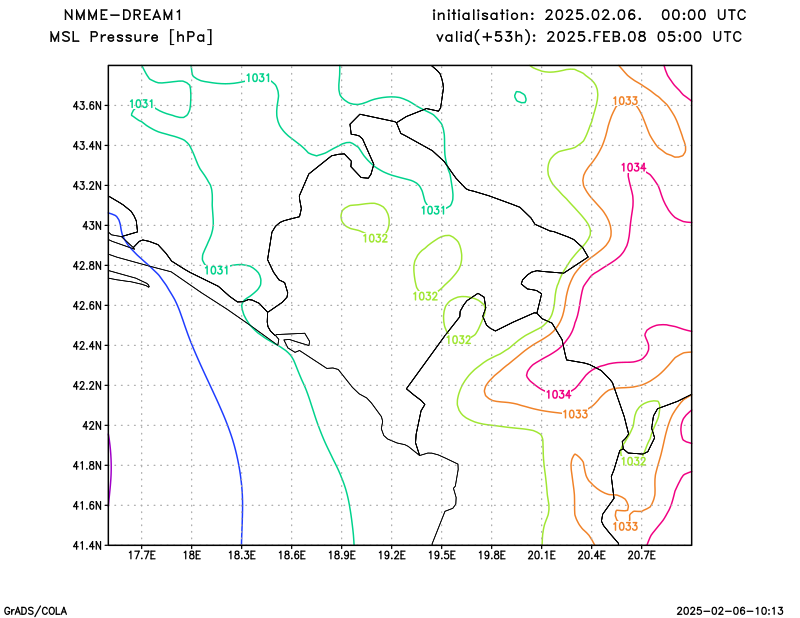Image resolution: width=800 pixels, height=618 pixels.
Task: Select the 41.8N latitude label
Action: (87, 465)
